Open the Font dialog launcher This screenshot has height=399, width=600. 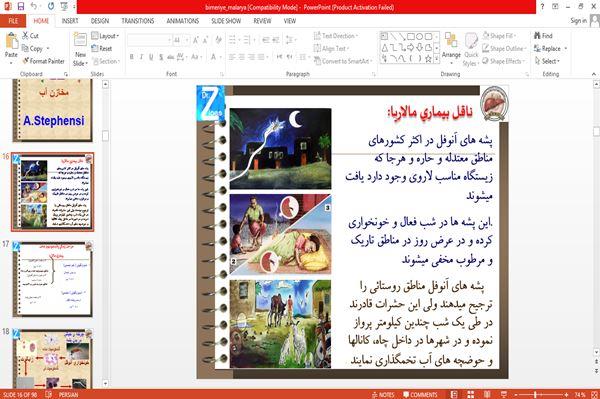click(x=222, y=74)
